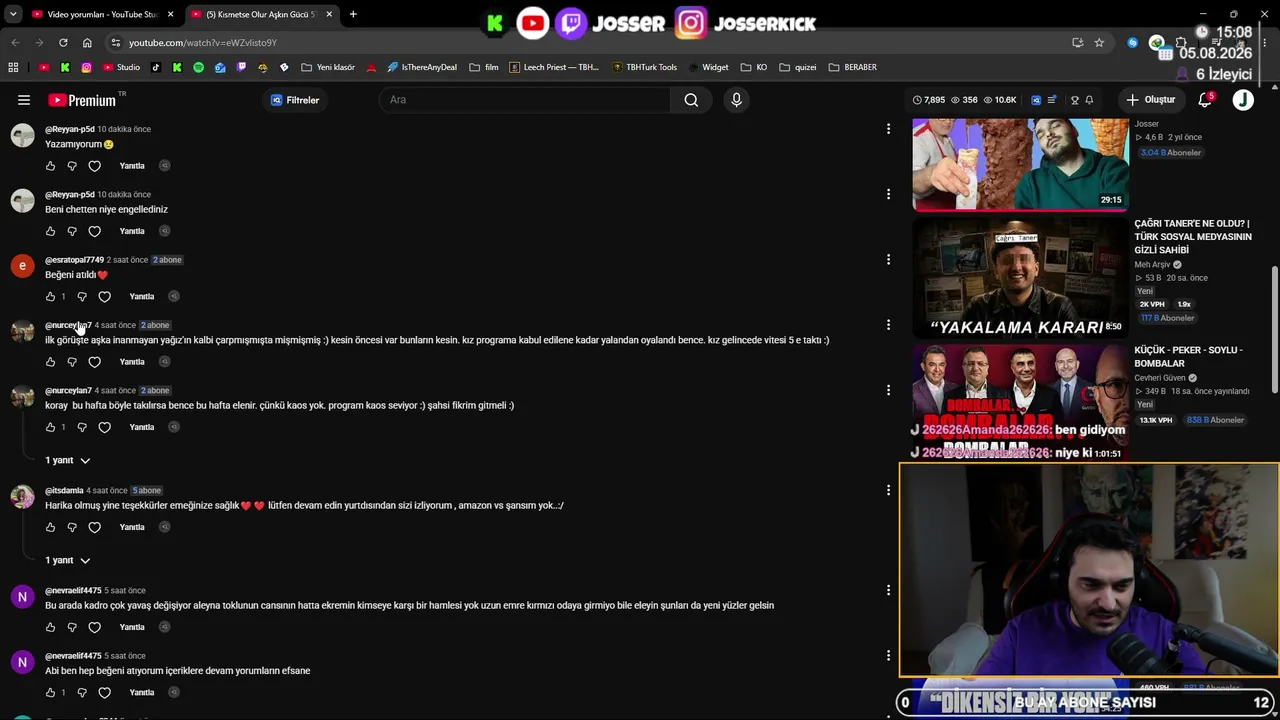
Task: Heart the "koray bu hafta böyle" comment
Action: click(105, 427)
